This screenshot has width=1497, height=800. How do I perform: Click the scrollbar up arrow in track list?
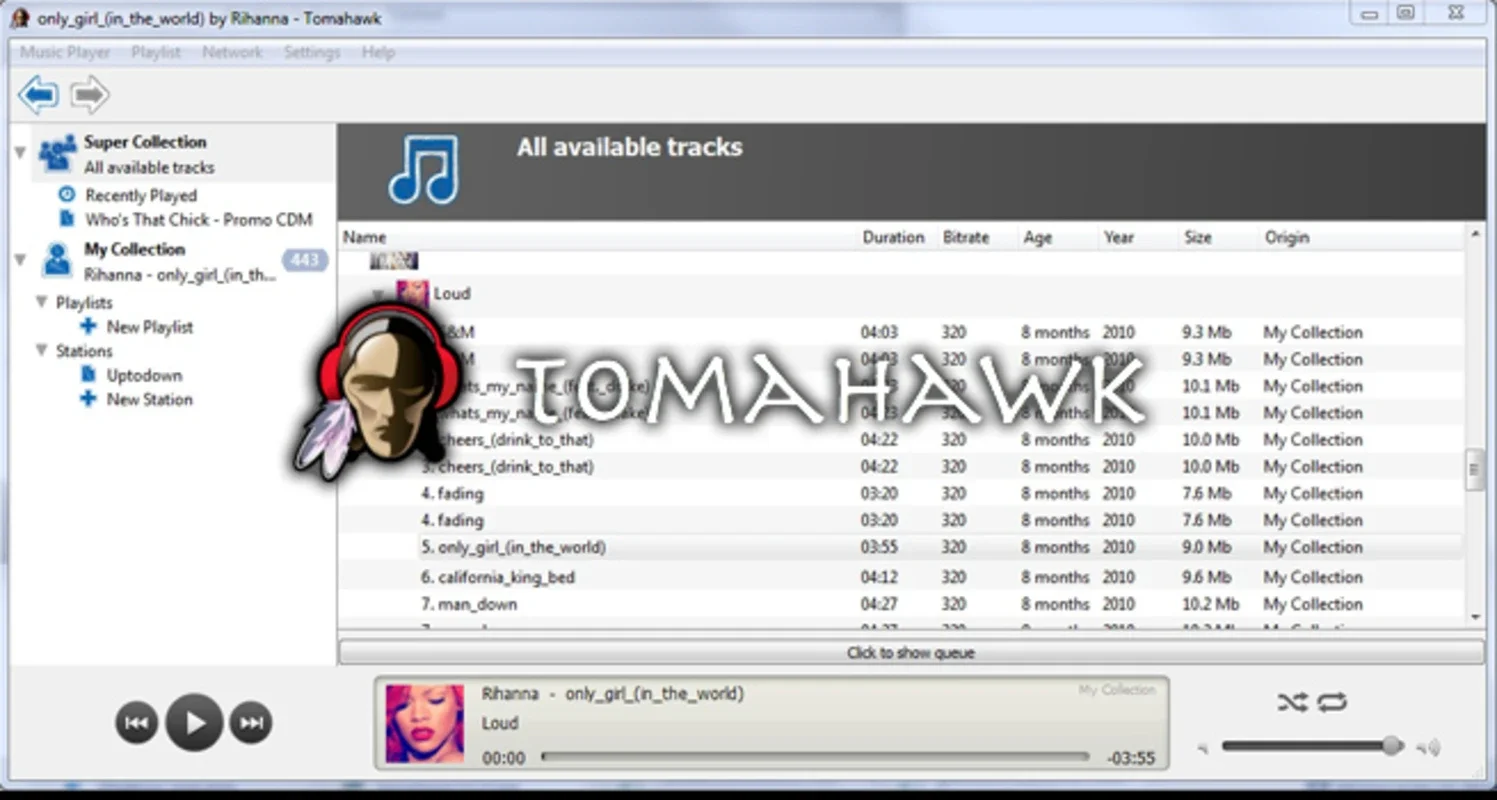[1474, 234]
